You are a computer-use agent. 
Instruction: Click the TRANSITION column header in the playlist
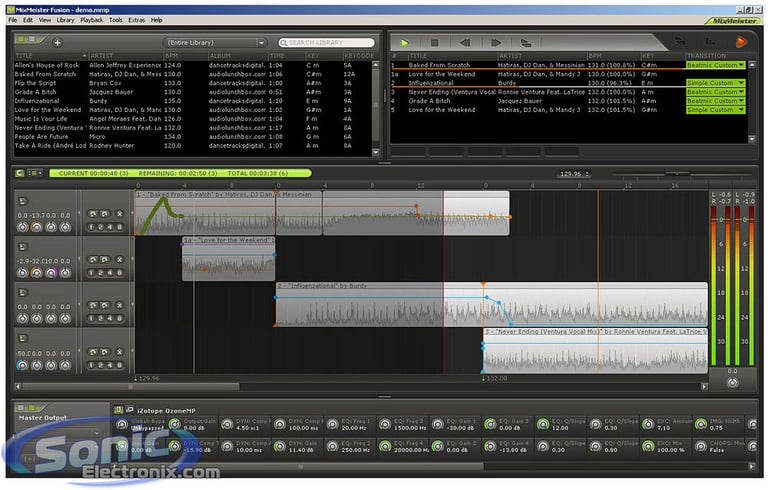coord(716,56)
